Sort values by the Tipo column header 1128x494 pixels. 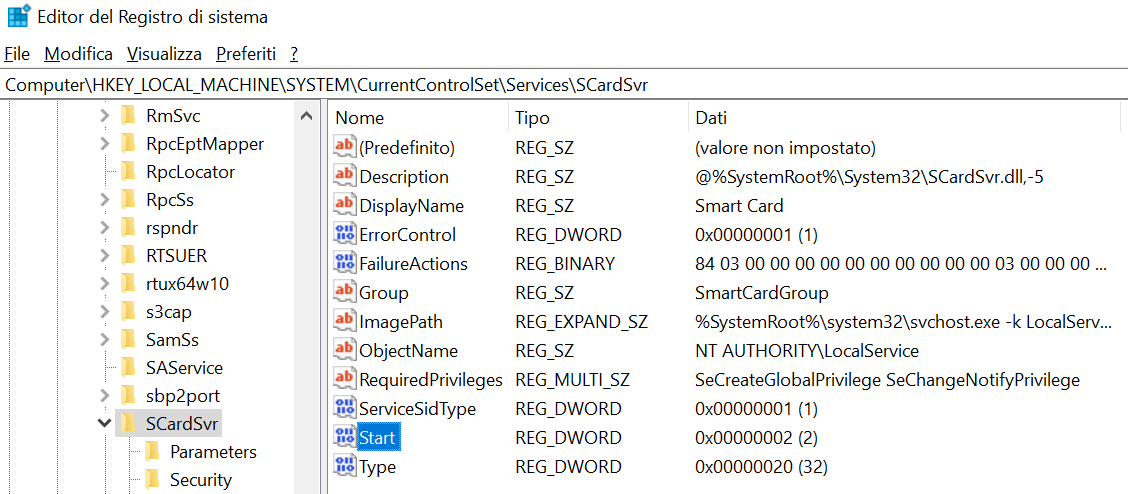pos(599,118)
